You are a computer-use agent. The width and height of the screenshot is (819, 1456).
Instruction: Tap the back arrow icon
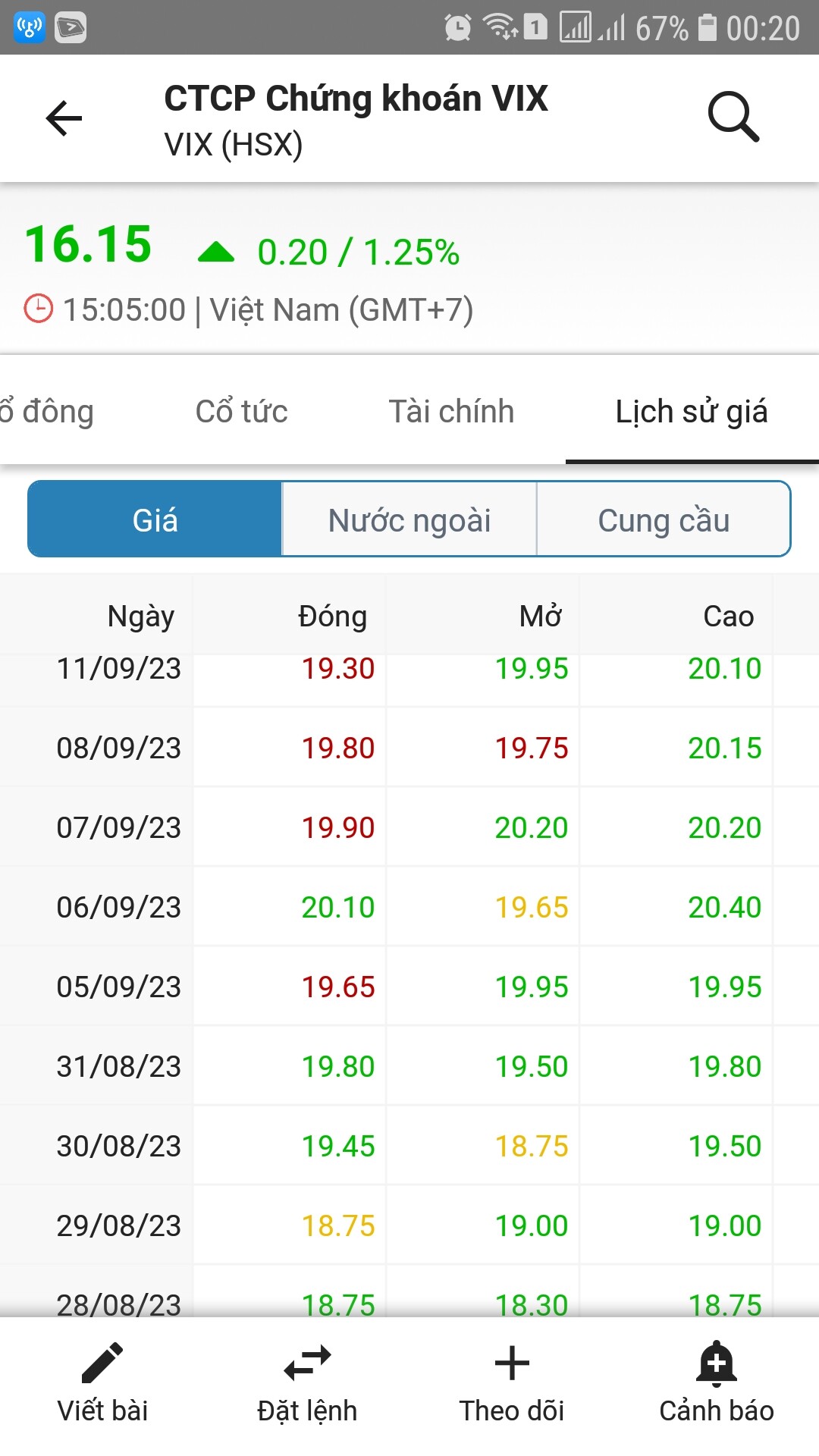tap(64, 118)
